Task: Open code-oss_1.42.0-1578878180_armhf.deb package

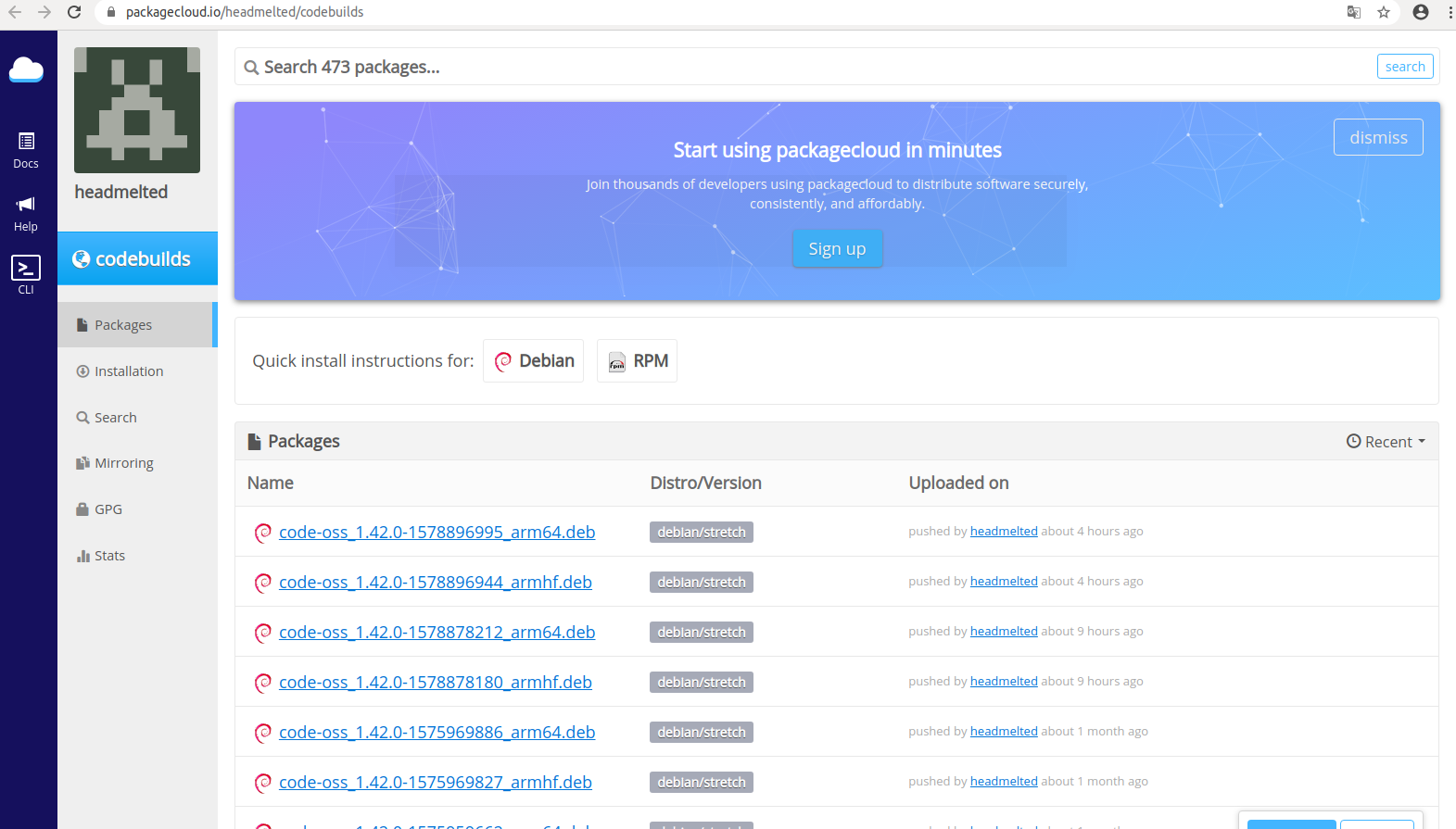Action: tap(436, 683)
